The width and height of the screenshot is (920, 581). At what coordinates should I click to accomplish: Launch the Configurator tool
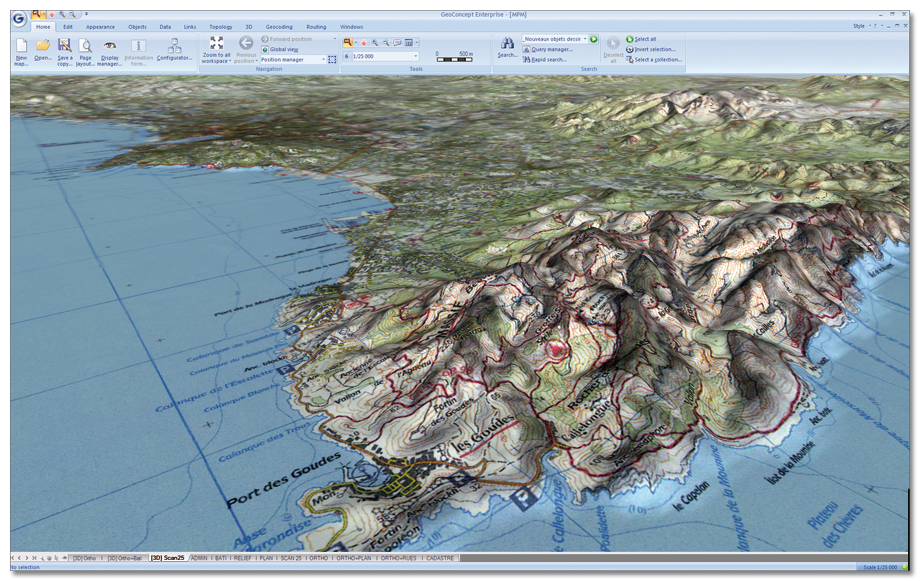coord(174,46)
